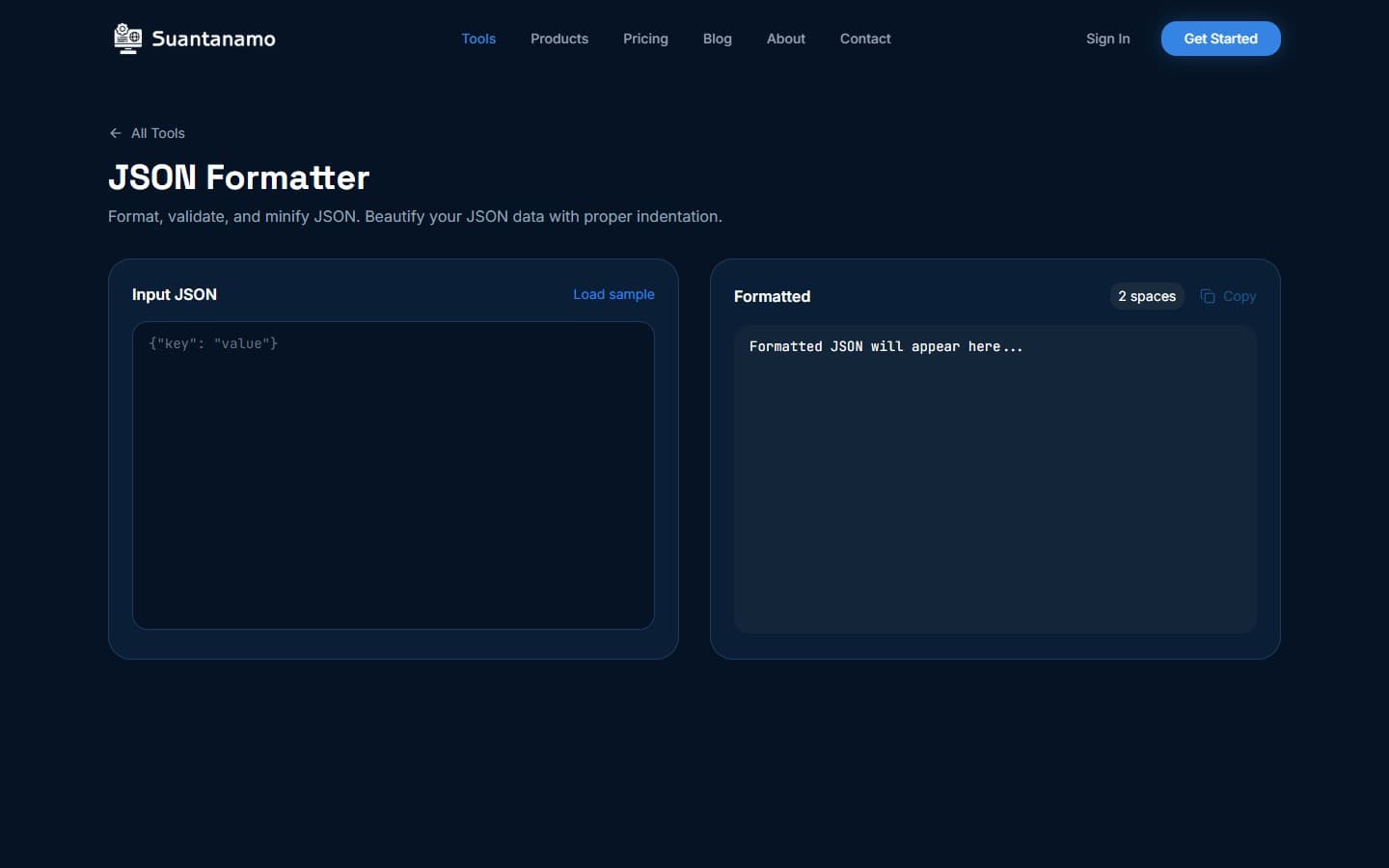Visit the About page

(785, 39)
